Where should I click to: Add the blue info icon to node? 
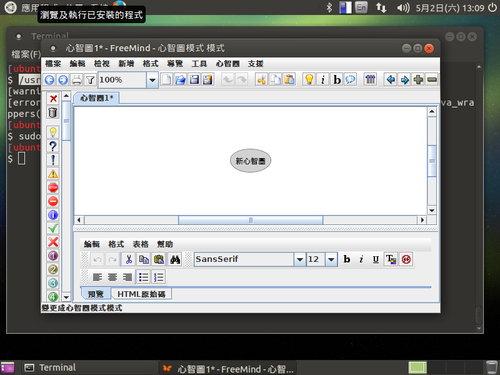tap(53, 215)
